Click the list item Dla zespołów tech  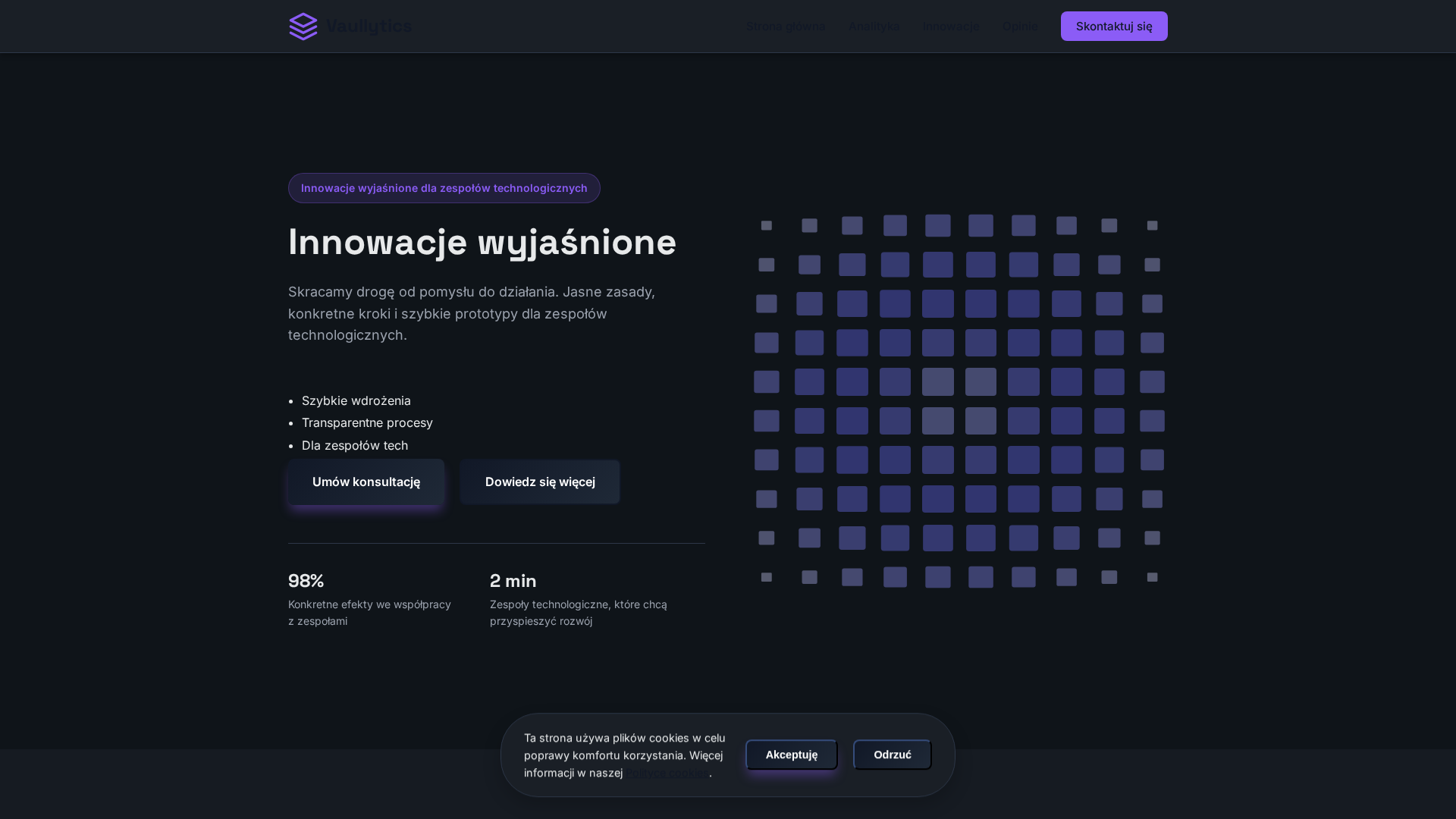tap(355, 445)
